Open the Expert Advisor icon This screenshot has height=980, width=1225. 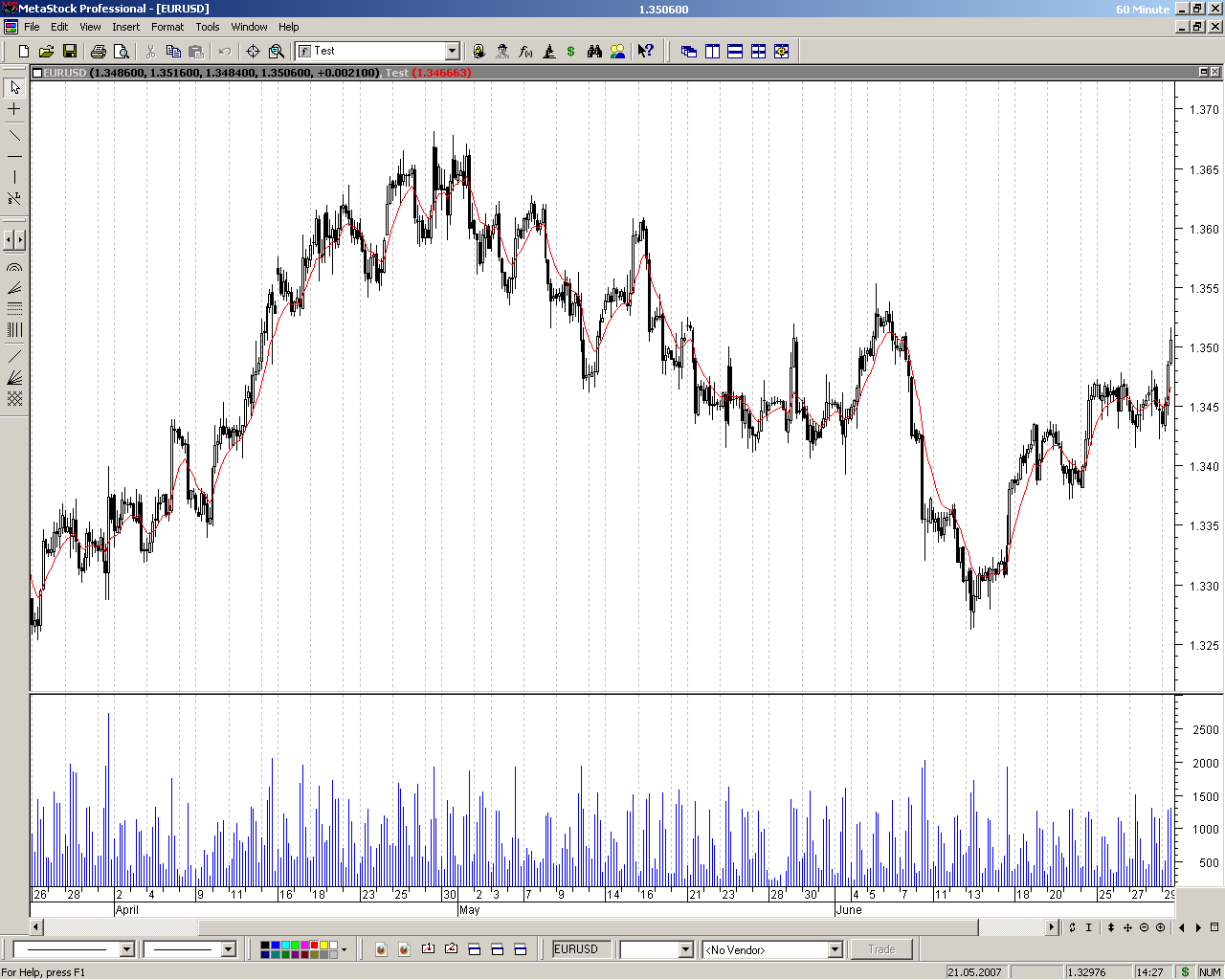(x=502, y=52)
